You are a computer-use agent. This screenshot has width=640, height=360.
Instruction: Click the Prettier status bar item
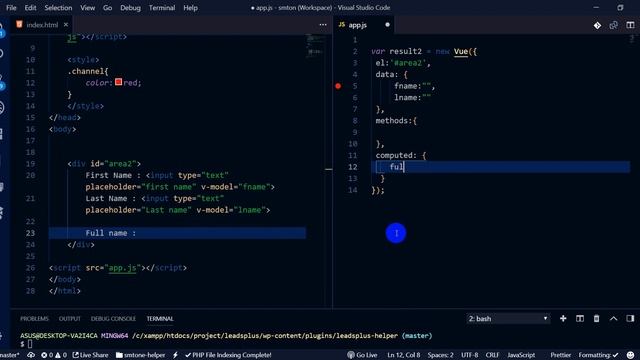560,355
